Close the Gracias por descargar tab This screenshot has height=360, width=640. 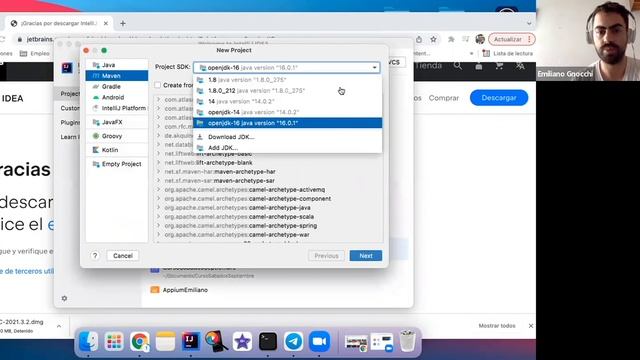(106, 23)
